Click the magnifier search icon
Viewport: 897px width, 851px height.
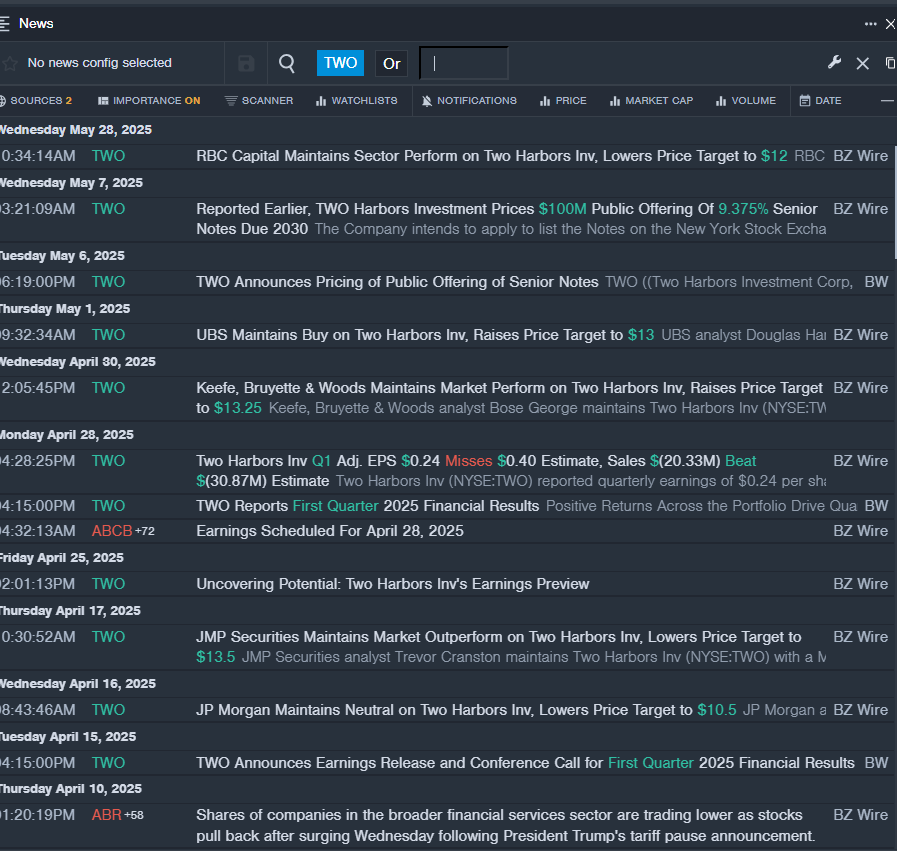(287, 63)
